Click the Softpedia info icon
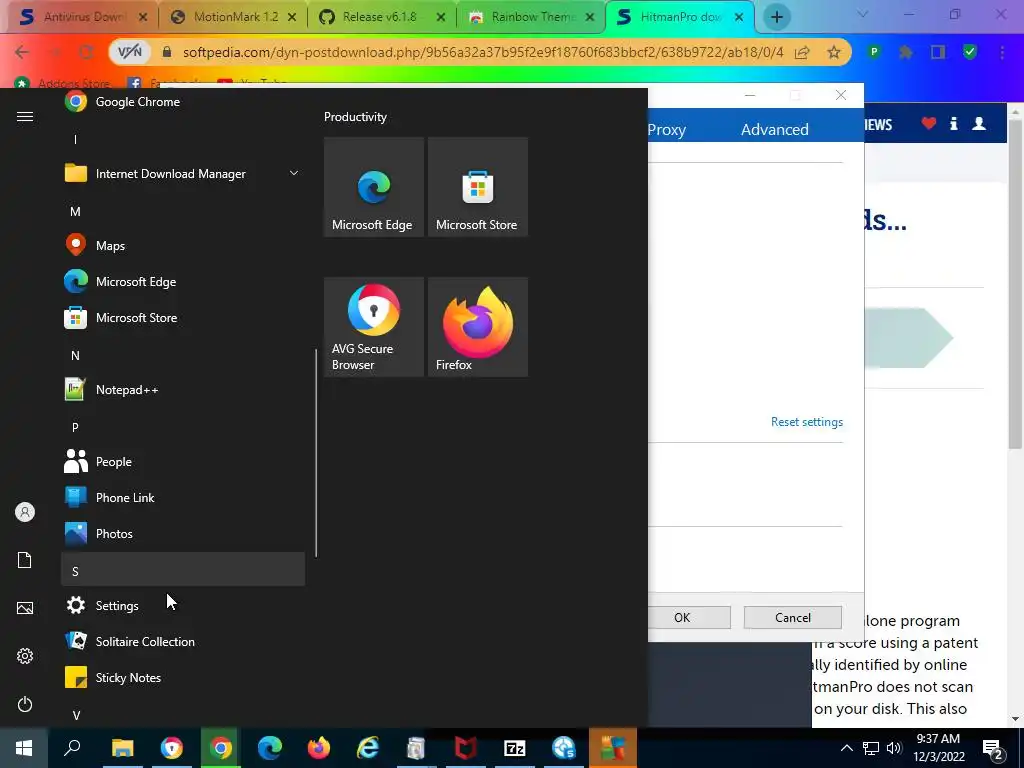 [953, 123]
